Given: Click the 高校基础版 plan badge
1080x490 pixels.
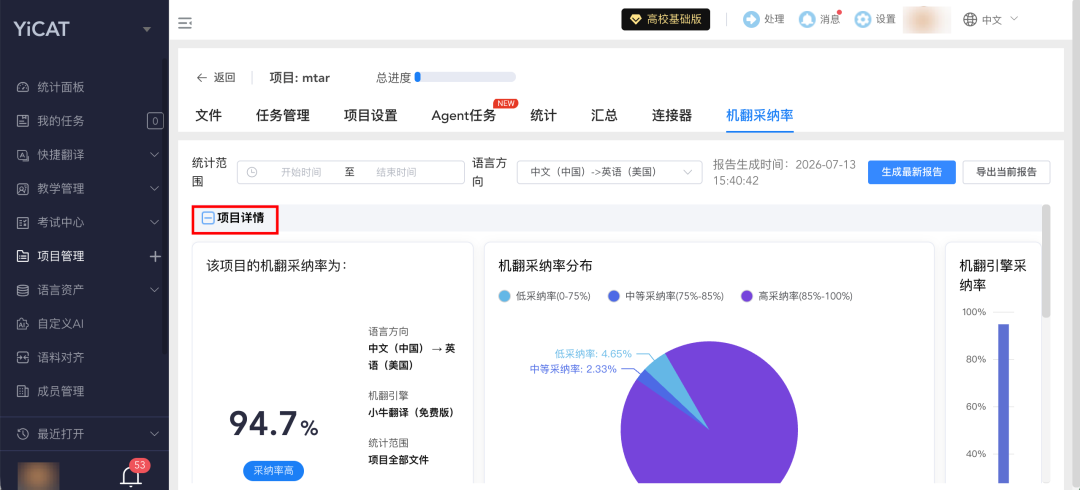Looking at the screenshot, I should 665,19.
